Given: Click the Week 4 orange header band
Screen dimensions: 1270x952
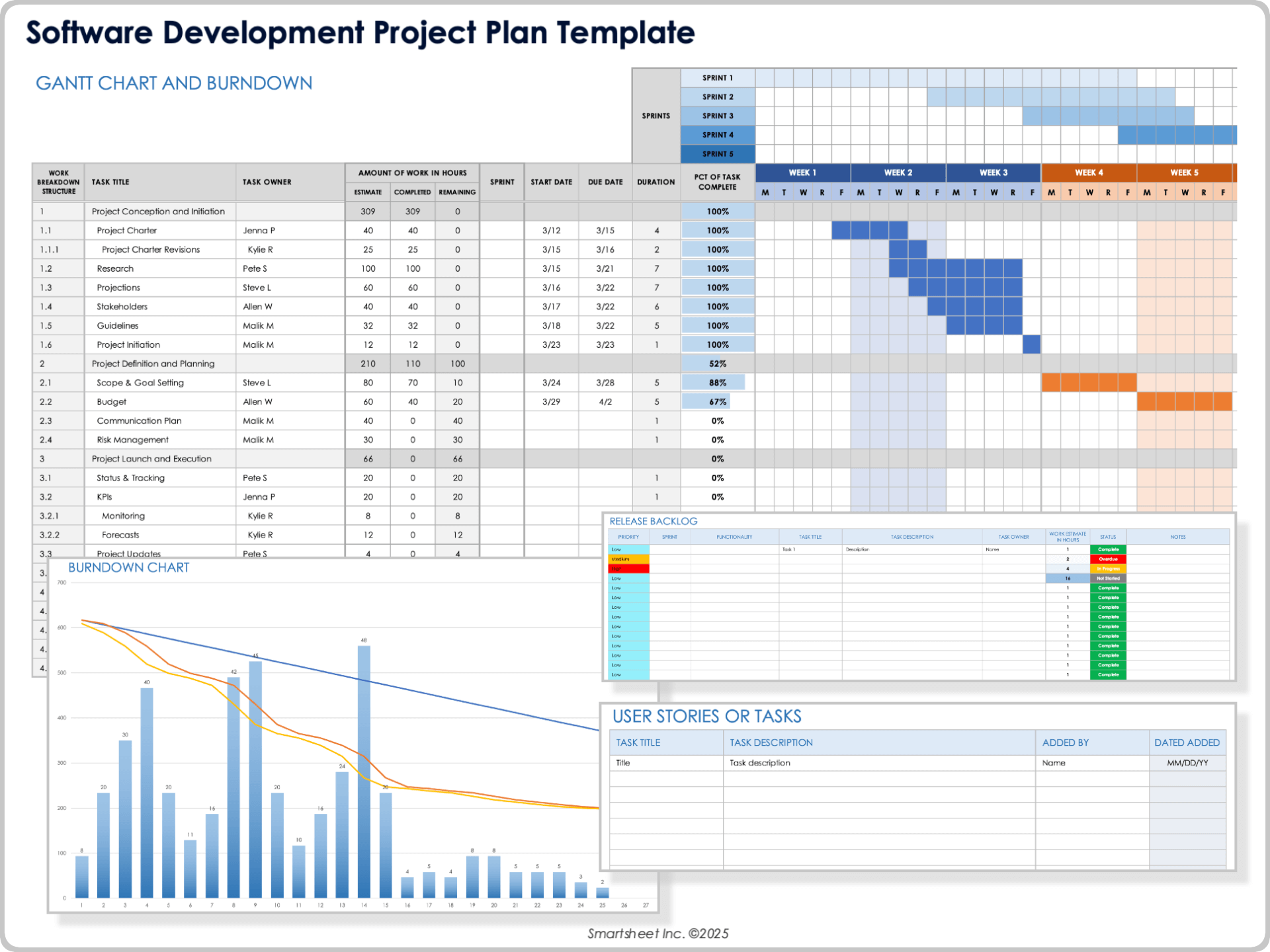Looking at the screenshot, I should point(1088,172).
